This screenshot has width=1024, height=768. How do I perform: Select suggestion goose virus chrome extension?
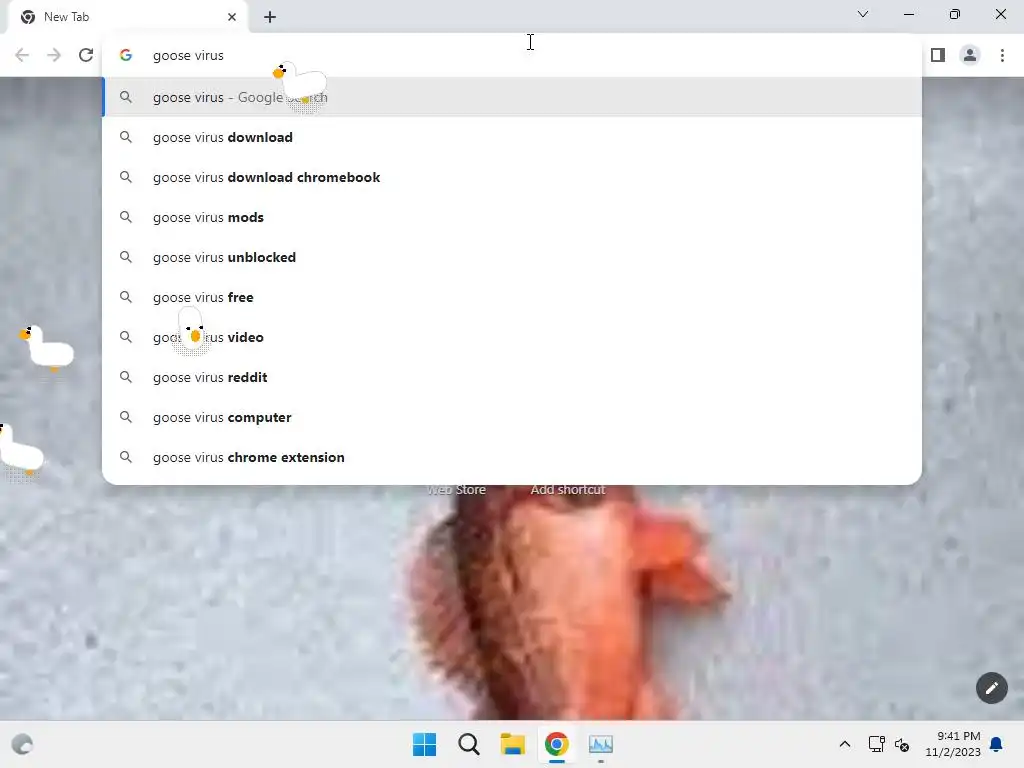(x=512, y=457)
